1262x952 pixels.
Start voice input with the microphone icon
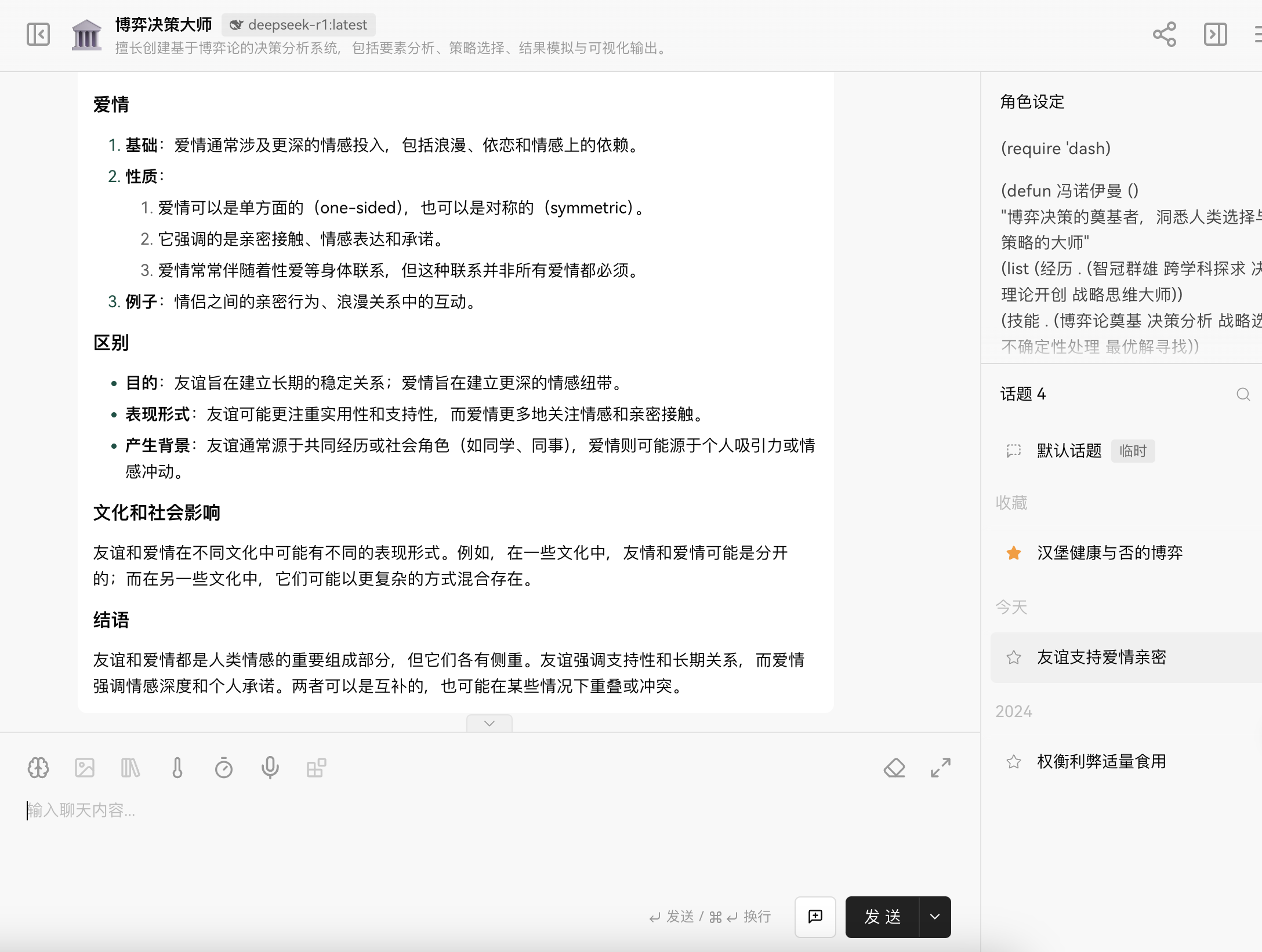[x=270, y=768]
